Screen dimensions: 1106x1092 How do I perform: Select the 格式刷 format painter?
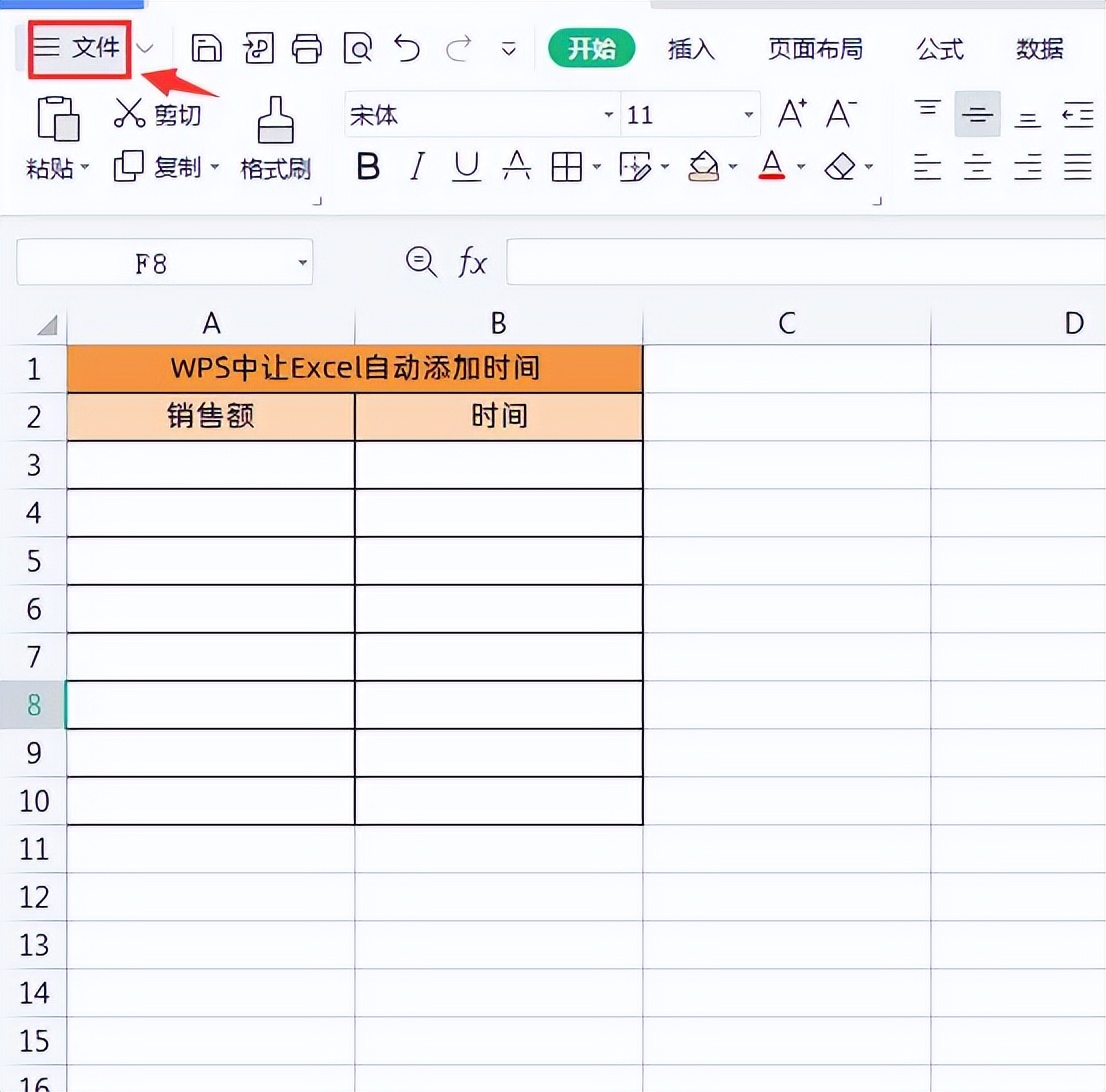[x=276, y=138]
